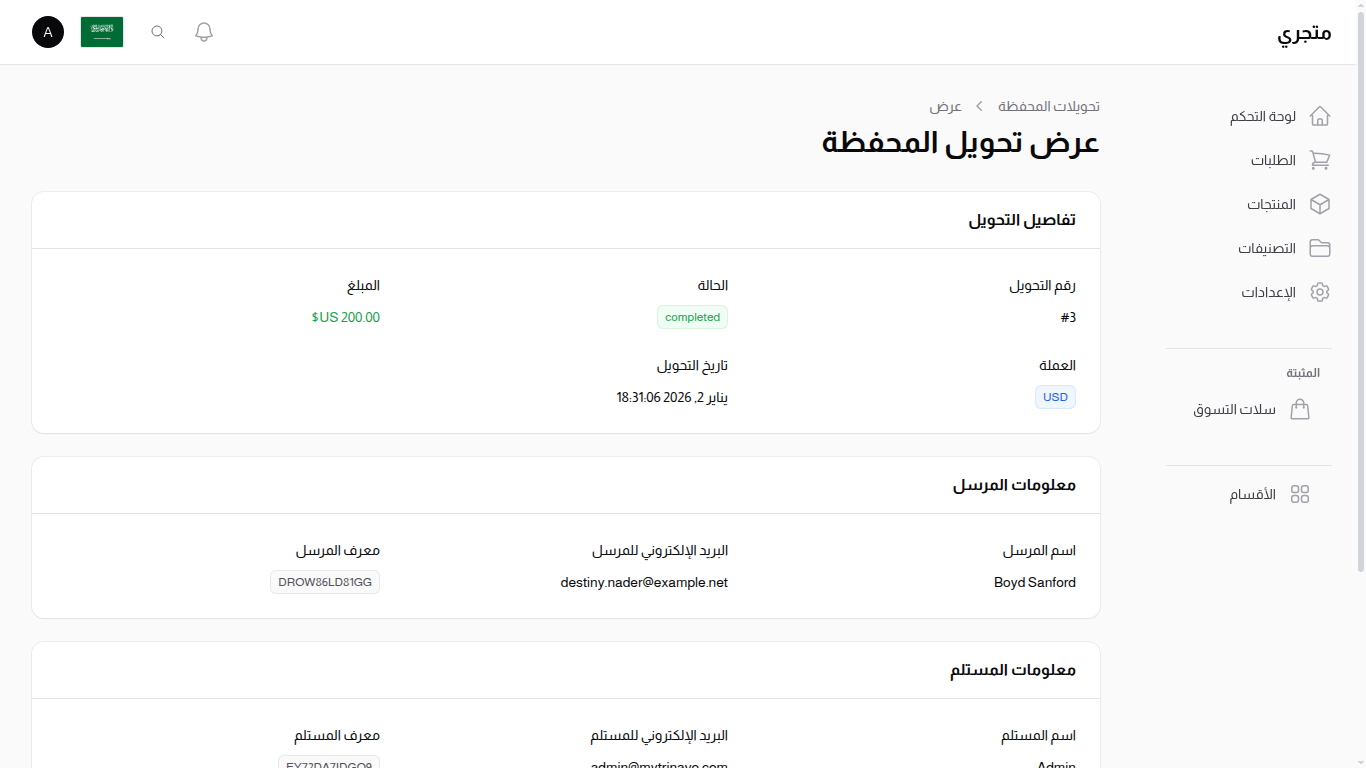The image size is (1366, 768).
Task: Open the الإعدادات settings gear icon
Action: click(x=1320, y=292)
